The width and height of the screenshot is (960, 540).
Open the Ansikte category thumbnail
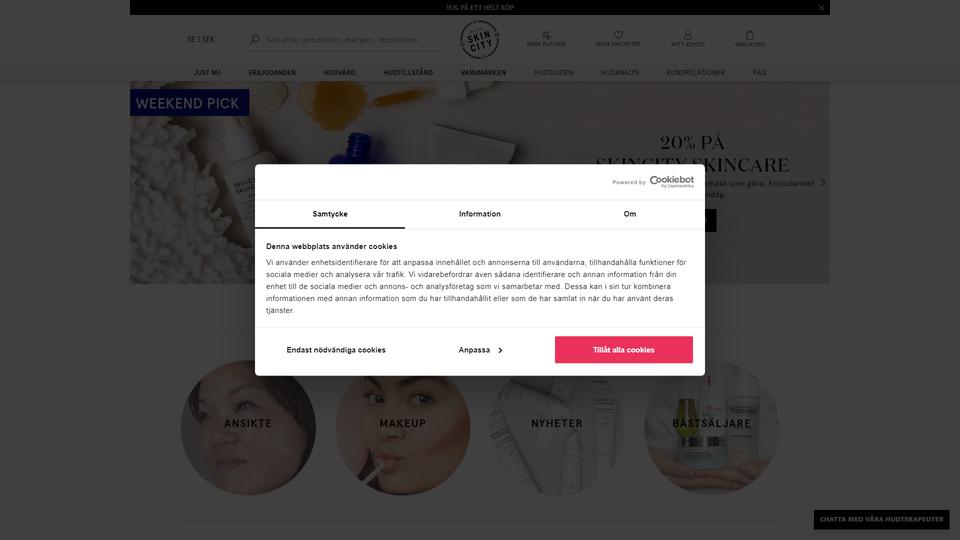pos(248,427)
